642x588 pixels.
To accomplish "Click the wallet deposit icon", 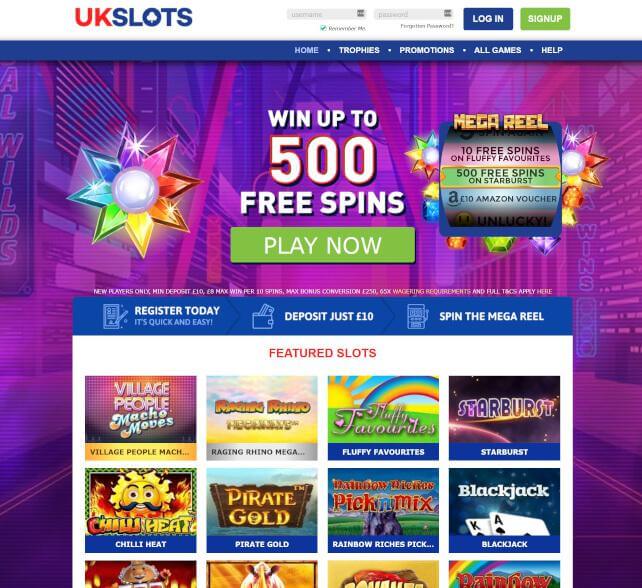I will click(x=263, y=316).
